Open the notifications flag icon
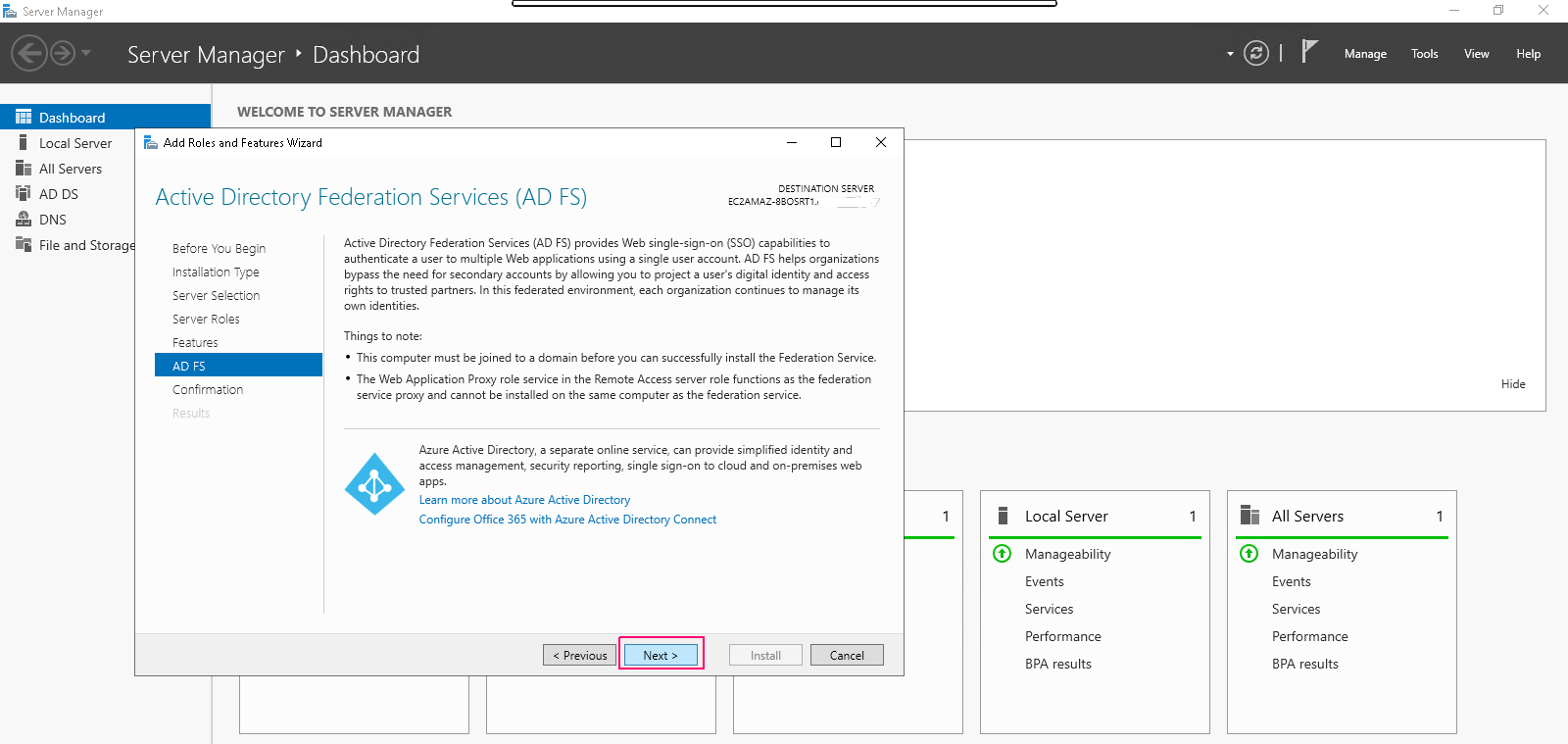Image resolution: width=1568 pixels, height=744 pixels. pyautogui.click(x=1309, y=51)
